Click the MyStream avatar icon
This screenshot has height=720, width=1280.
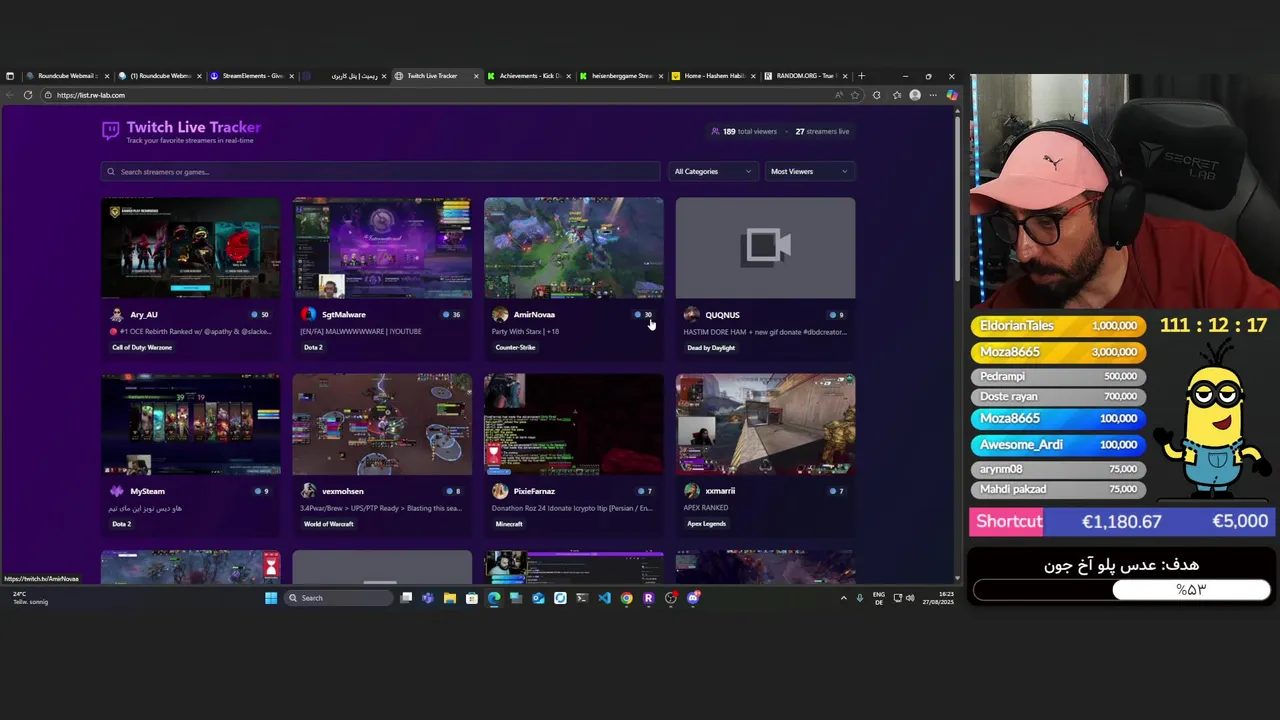117,491
